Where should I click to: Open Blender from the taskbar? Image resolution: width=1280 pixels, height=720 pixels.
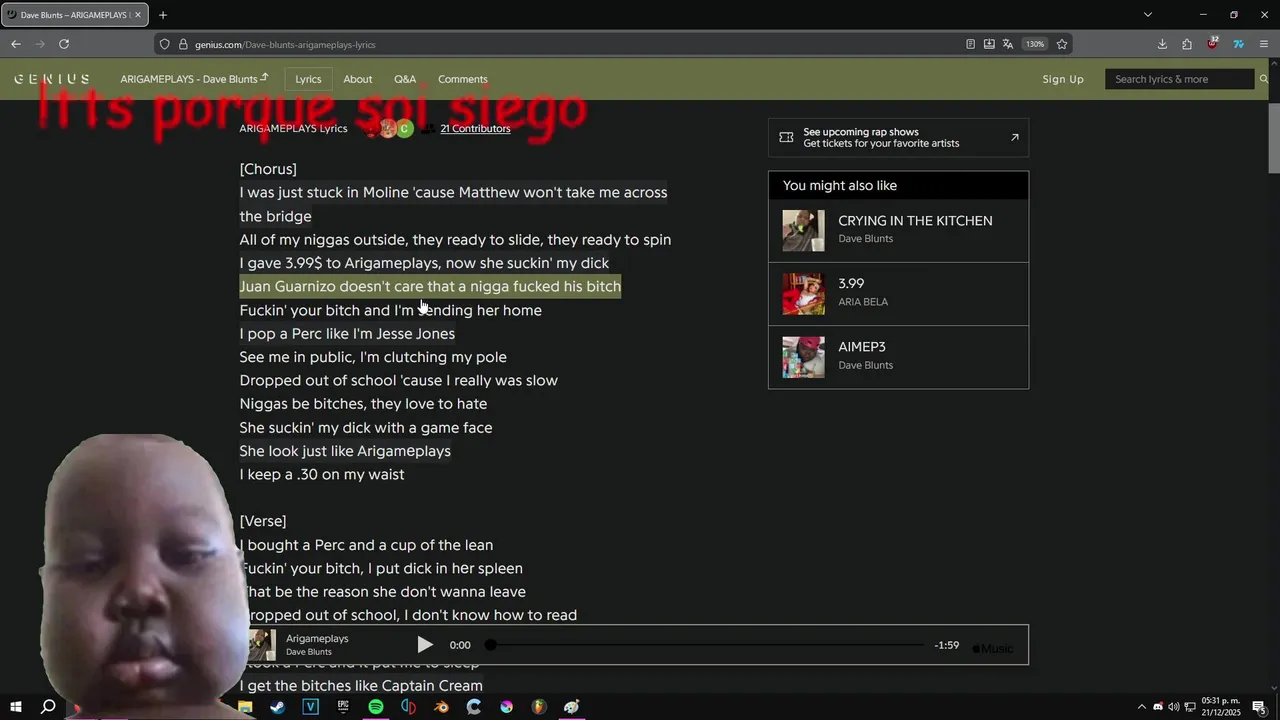click(x=441, y=707)
